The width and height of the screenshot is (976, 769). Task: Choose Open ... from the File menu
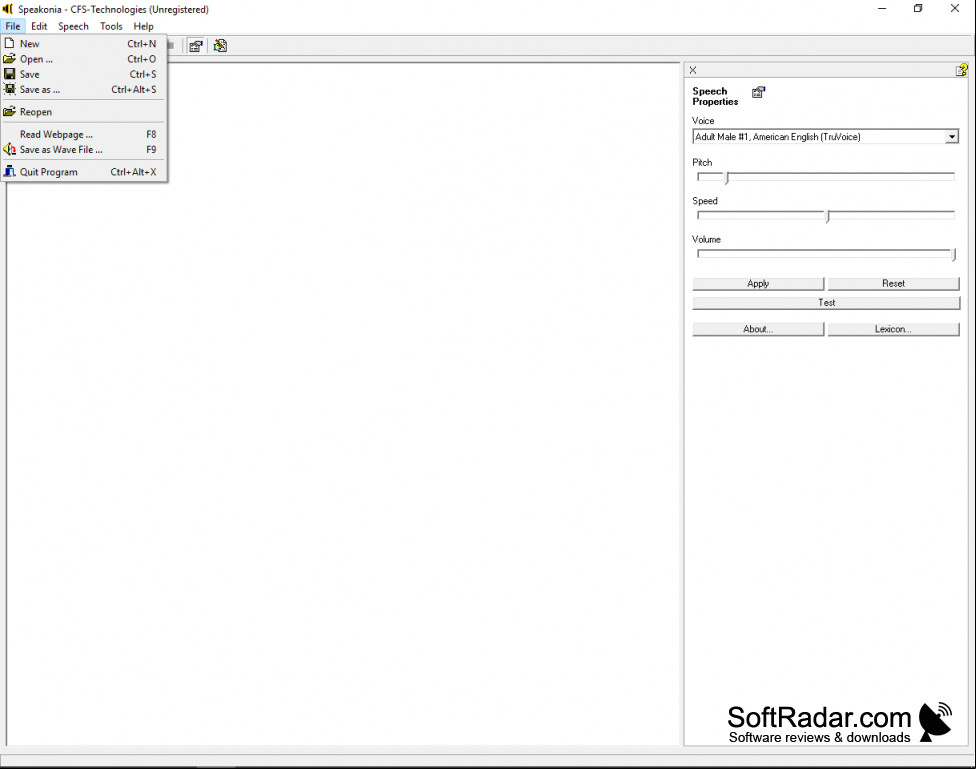(83, 59)
